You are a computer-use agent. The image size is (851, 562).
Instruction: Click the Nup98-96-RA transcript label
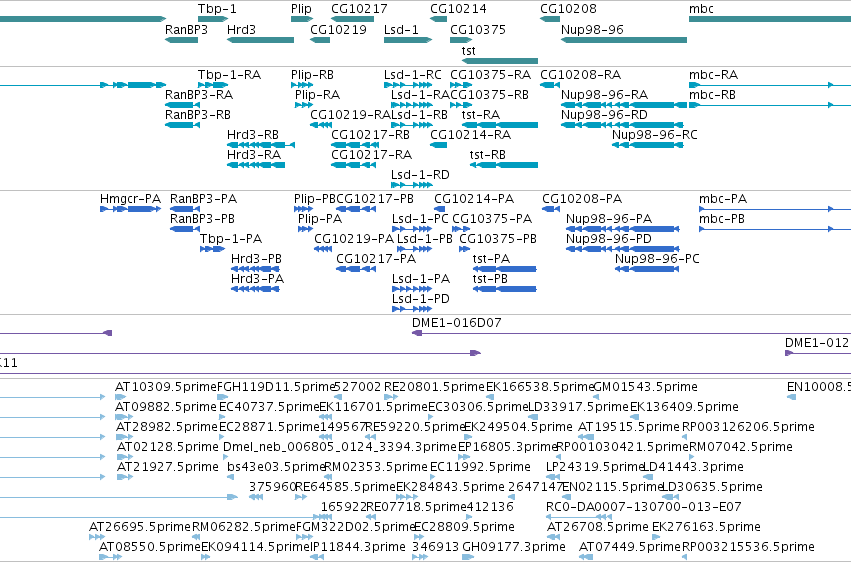click(x=604, y=95)
